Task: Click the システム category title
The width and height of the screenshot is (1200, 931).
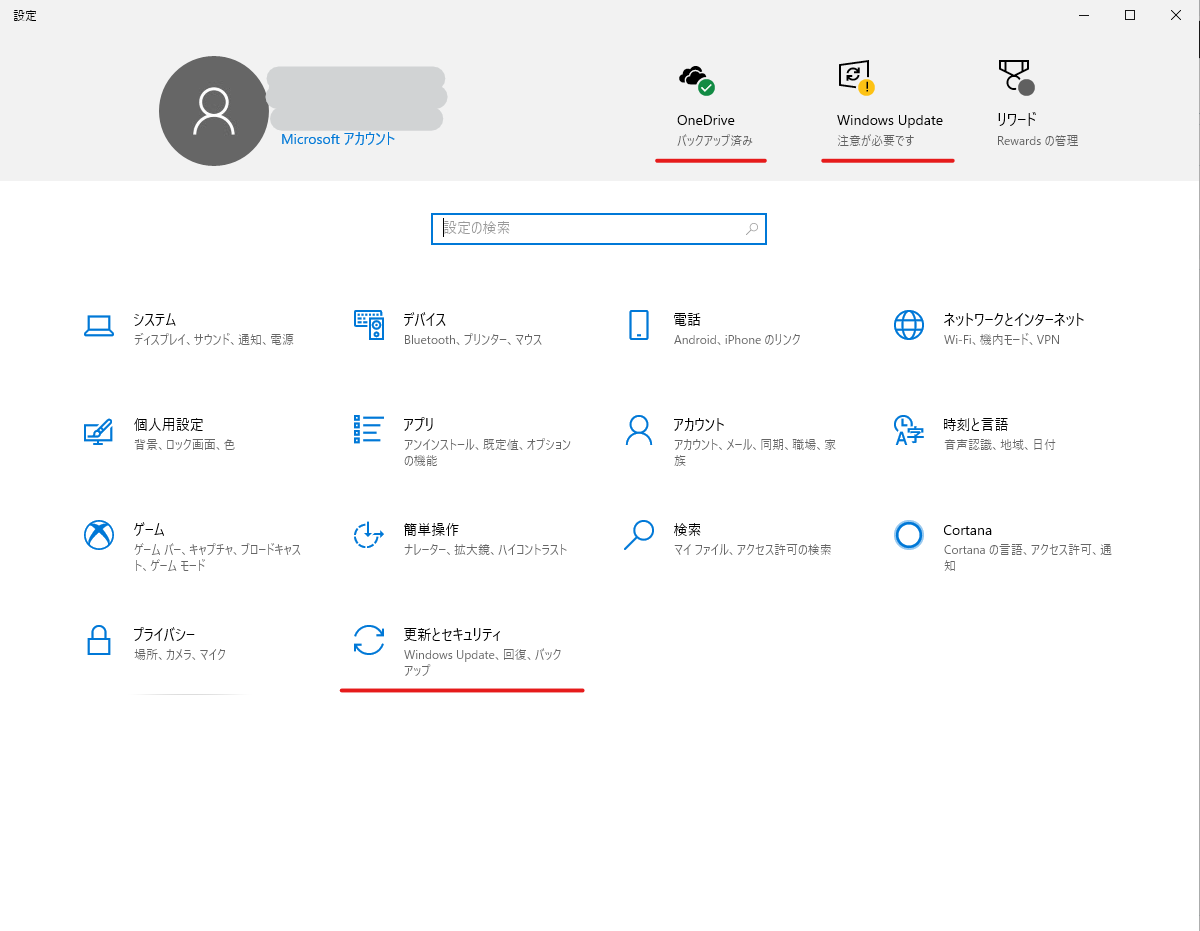Action: 155,319
